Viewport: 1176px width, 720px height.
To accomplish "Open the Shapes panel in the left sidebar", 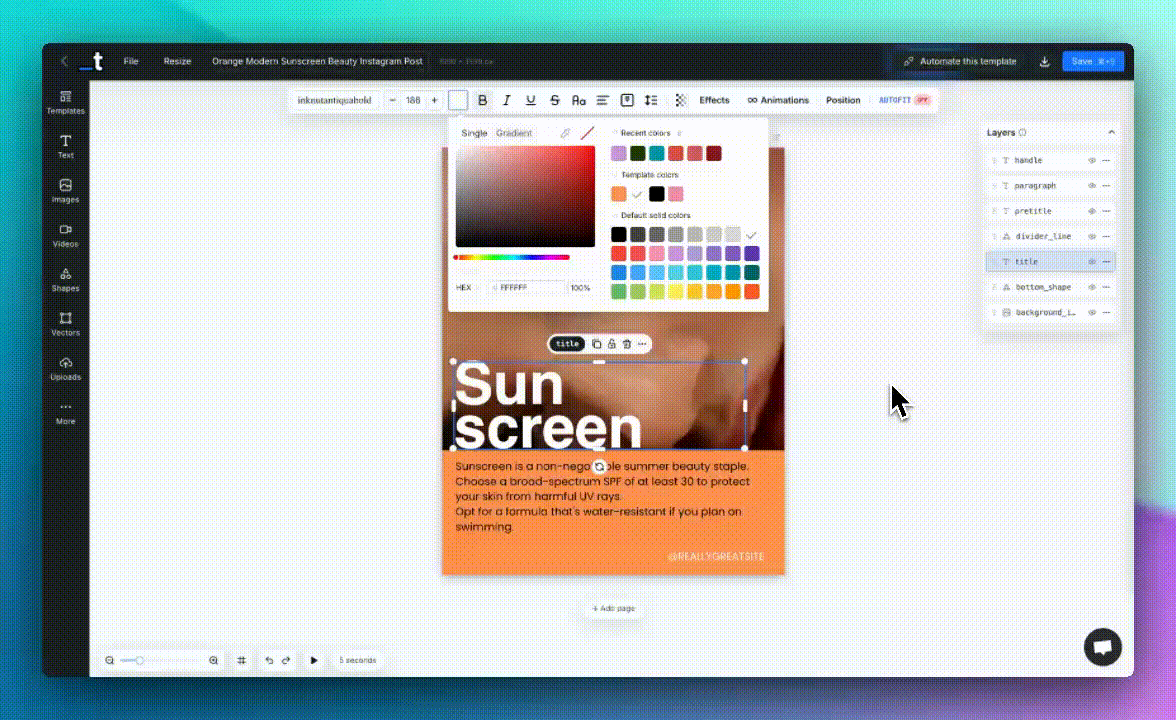I will tap(65, 279).
